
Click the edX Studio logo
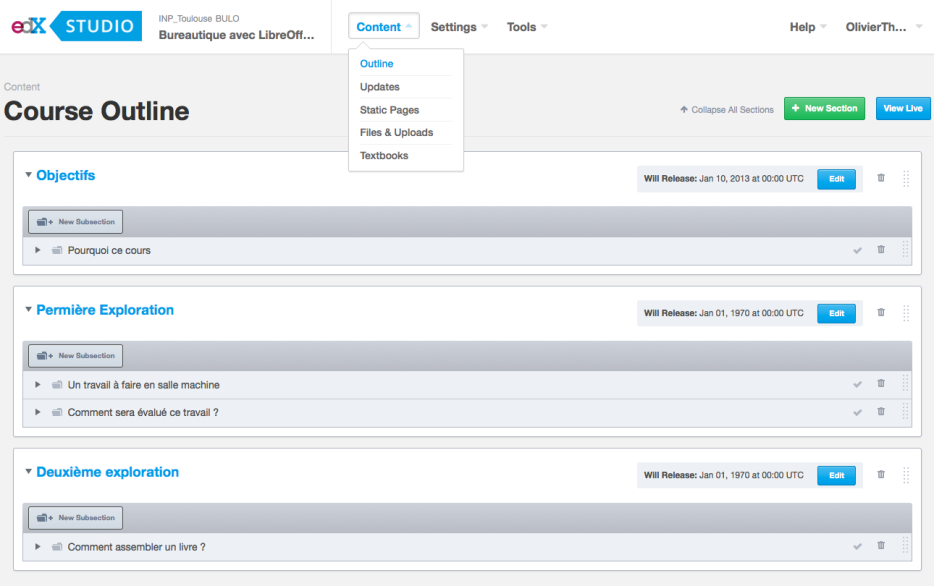[x=76, y=27]
